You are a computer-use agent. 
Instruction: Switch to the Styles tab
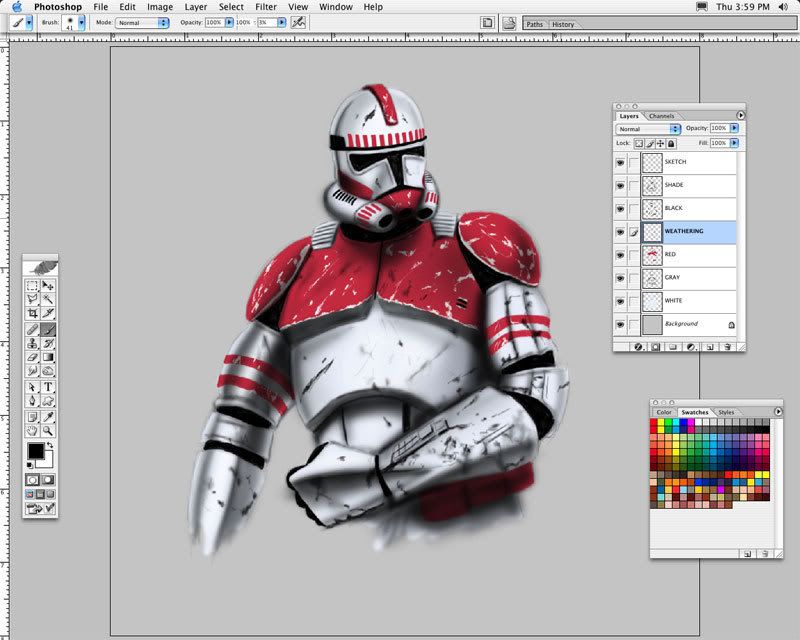click(x=726, y=412)
